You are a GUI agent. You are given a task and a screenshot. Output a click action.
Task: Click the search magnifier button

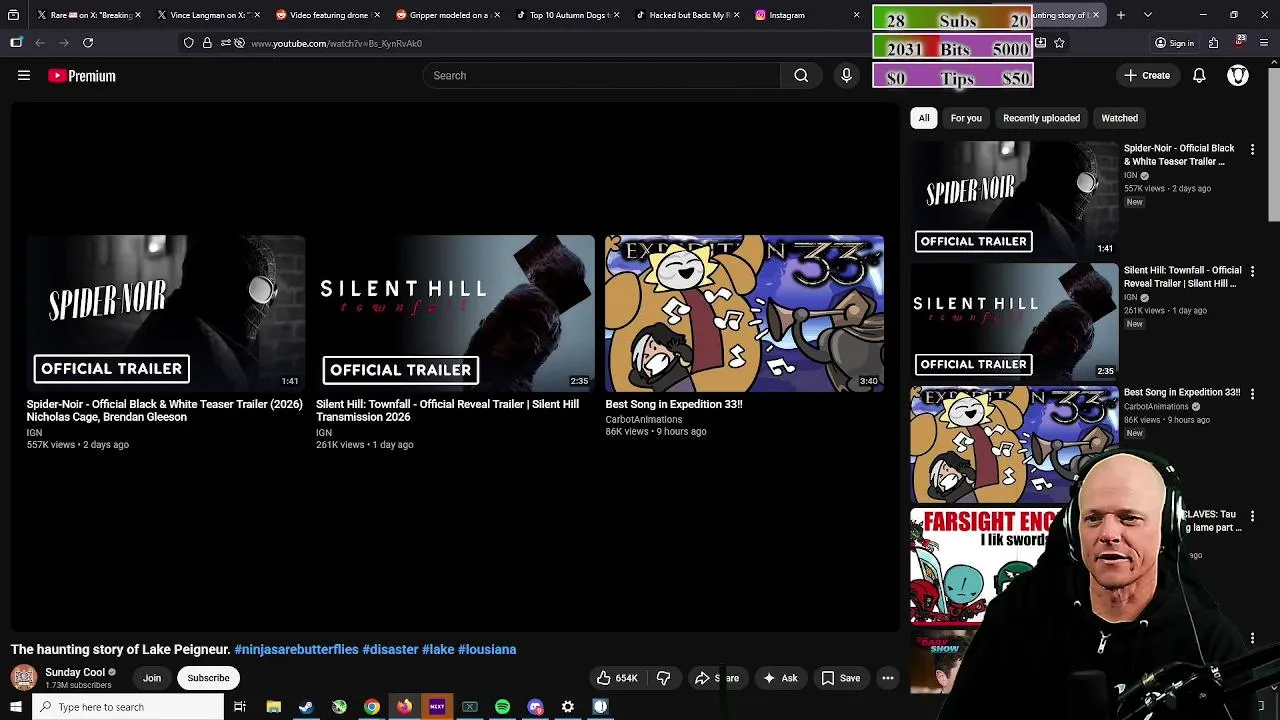tap(801, 75)
